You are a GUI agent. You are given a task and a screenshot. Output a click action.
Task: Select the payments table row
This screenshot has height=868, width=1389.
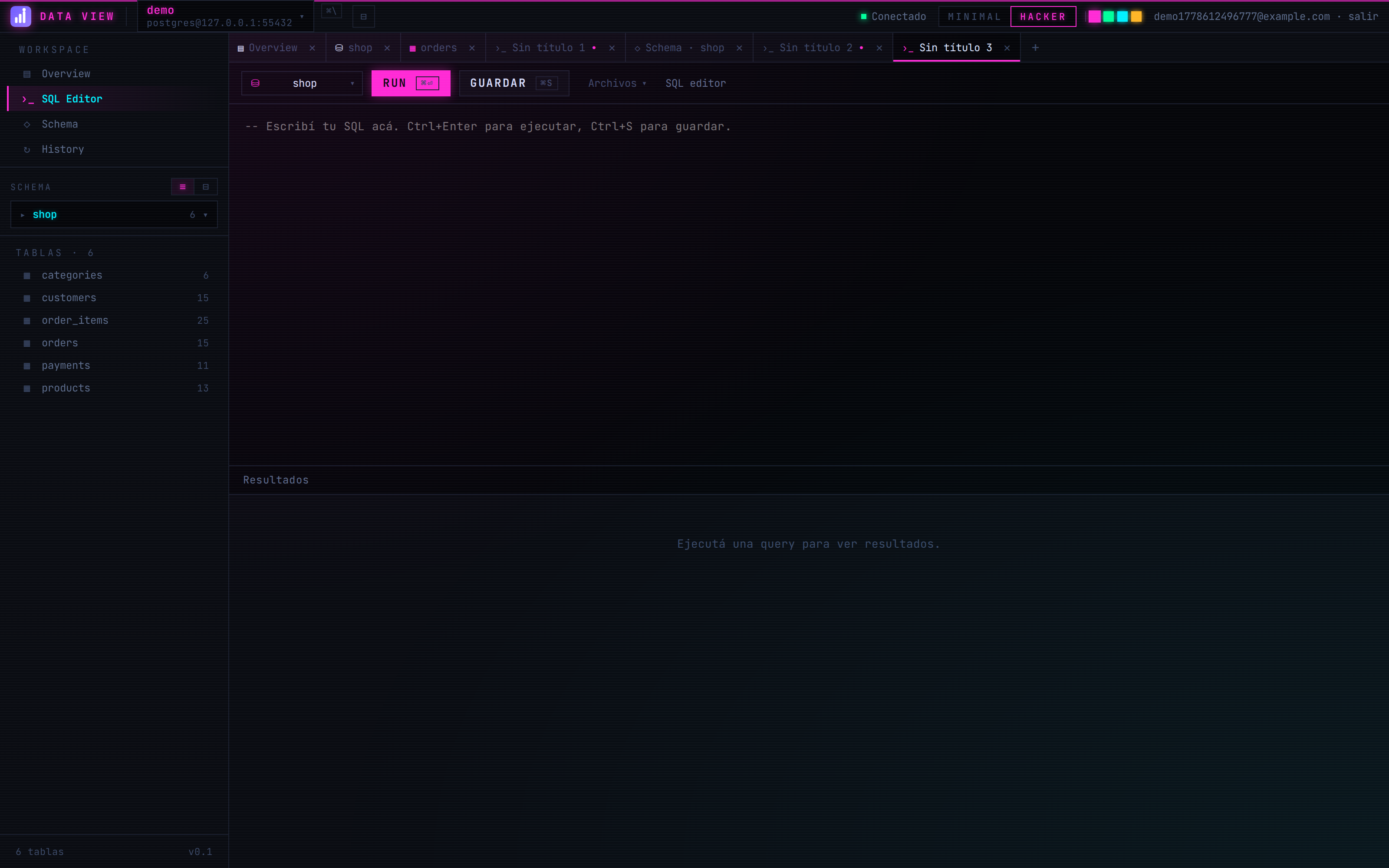(114, 366)
